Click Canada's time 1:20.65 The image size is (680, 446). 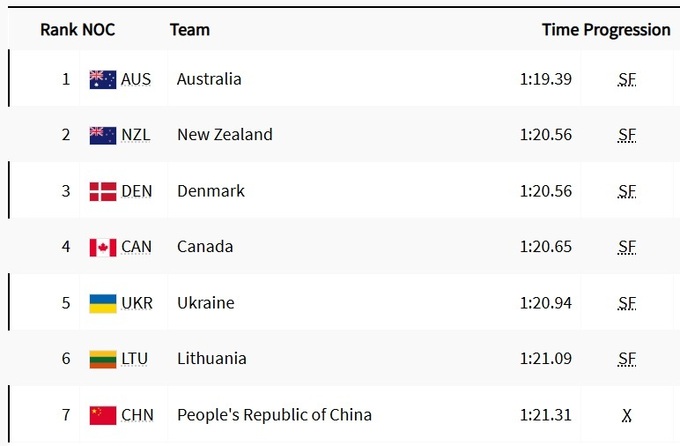[x=546, y=247]
